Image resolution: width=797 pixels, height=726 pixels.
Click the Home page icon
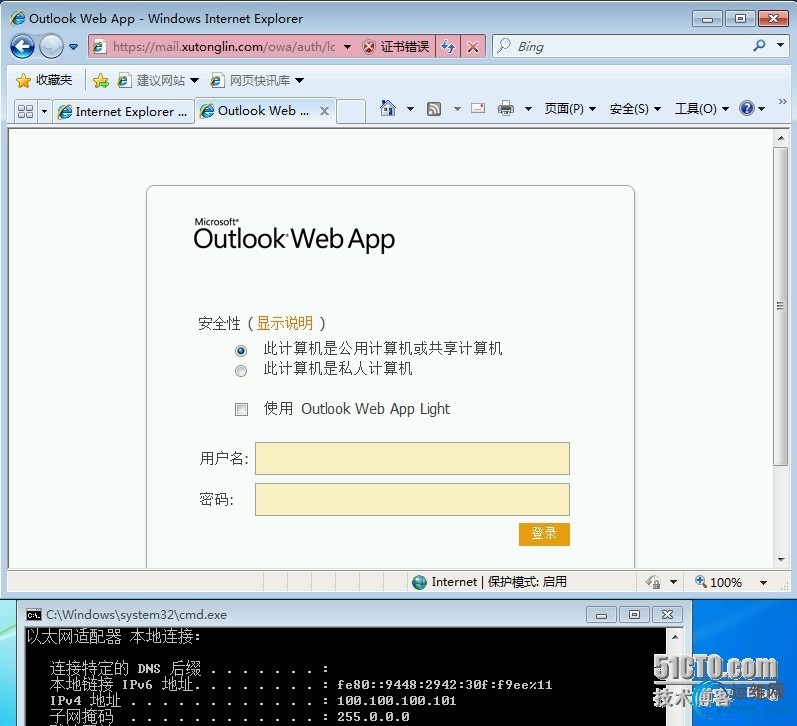(x=388, y=108)
